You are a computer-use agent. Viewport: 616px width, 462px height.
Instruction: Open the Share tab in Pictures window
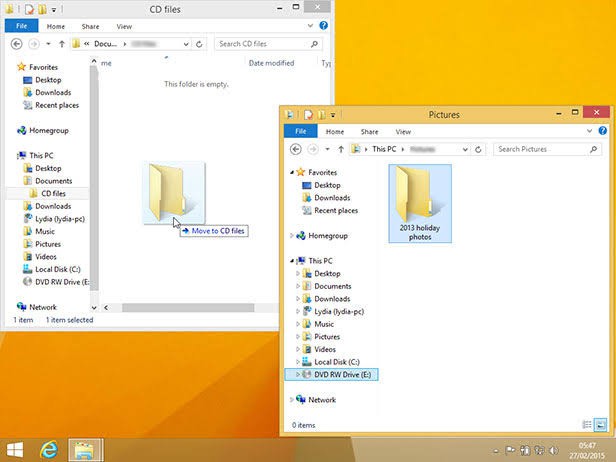[369, 132]
